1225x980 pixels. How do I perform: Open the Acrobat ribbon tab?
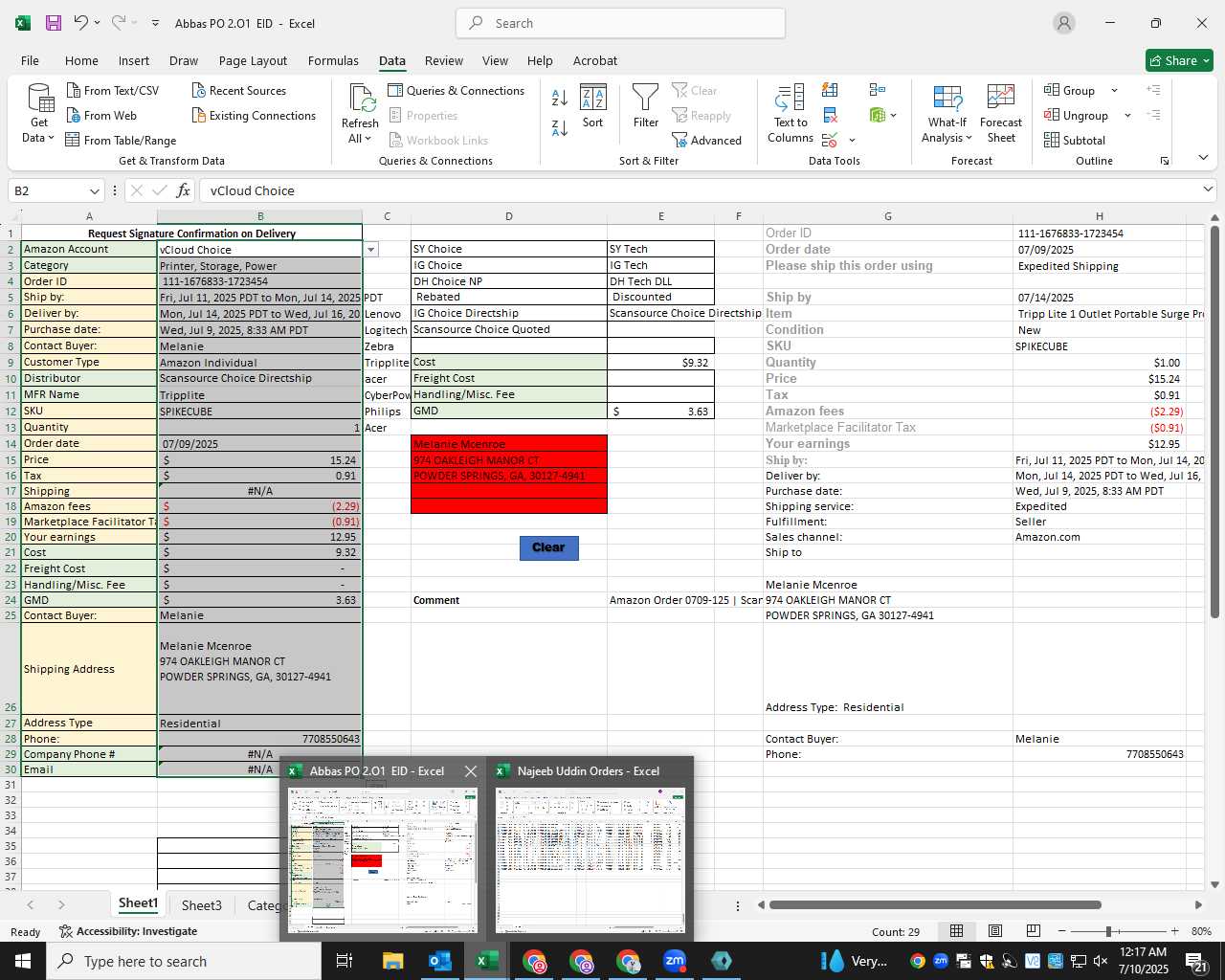pyautogui.click(x=595, y=60)
